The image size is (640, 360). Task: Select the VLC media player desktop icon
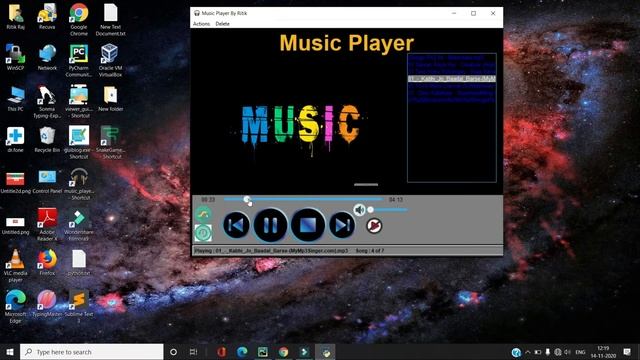[16, 266]
